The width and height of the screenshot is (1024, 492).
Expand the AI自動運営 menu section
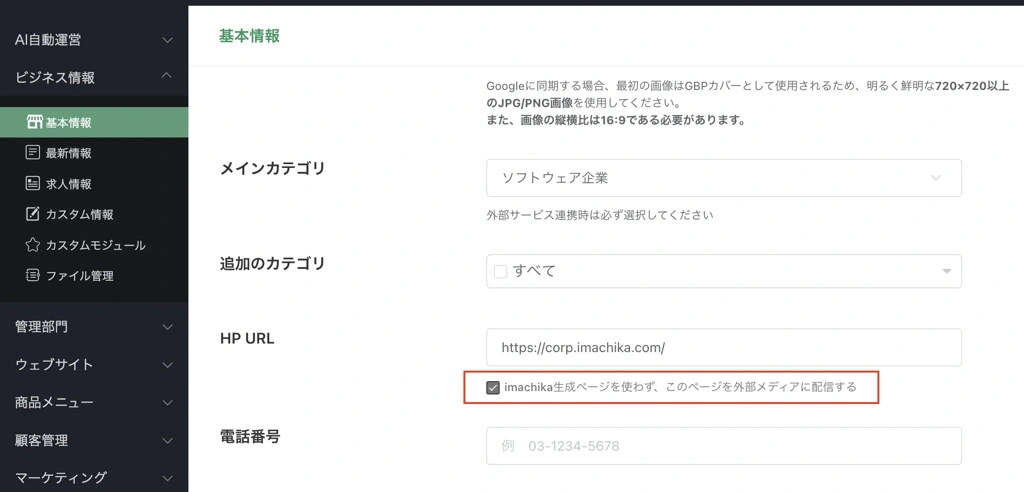[94, 40]
